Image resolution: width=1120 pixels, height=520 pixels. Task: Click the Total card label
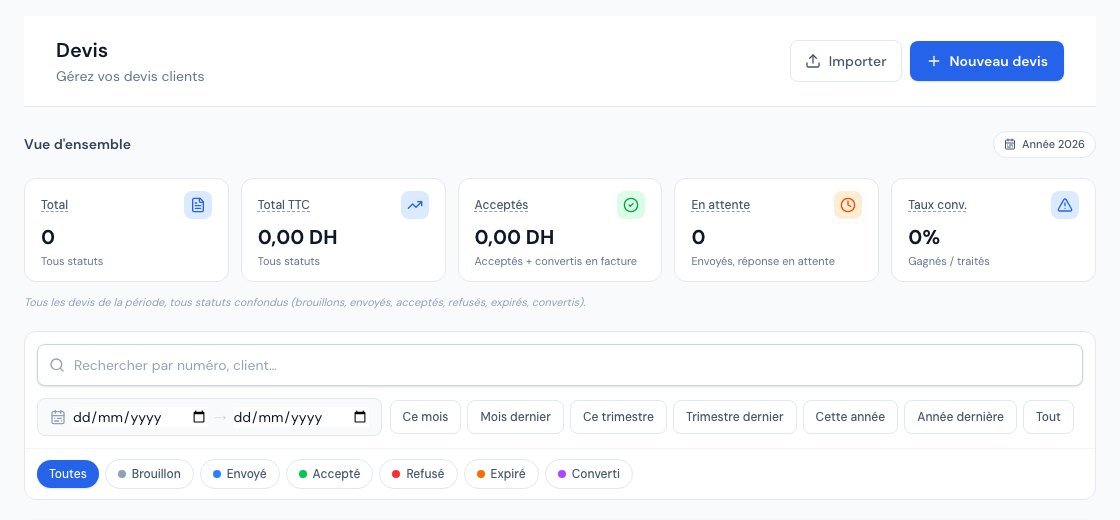54,205
